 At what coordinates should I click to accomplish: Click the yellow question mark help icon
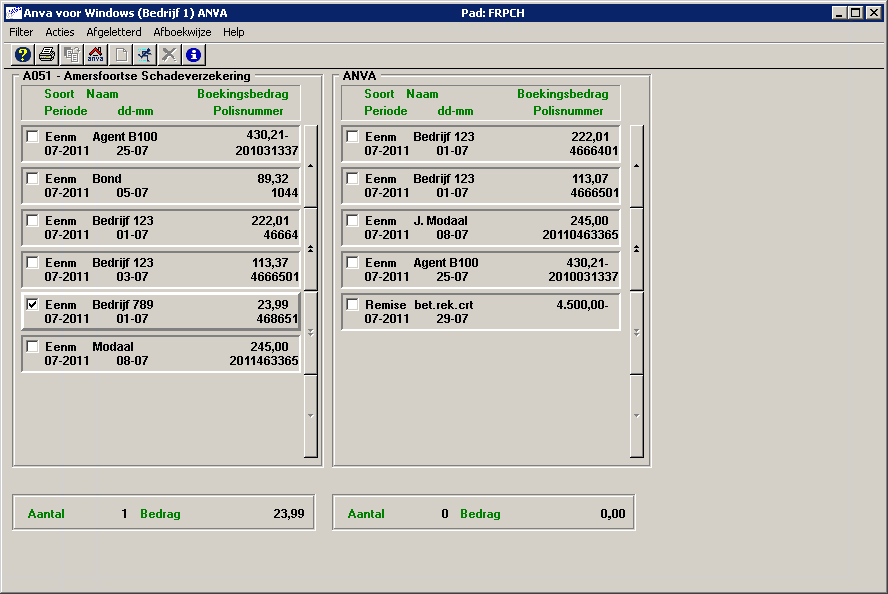(x=22, y=55)
